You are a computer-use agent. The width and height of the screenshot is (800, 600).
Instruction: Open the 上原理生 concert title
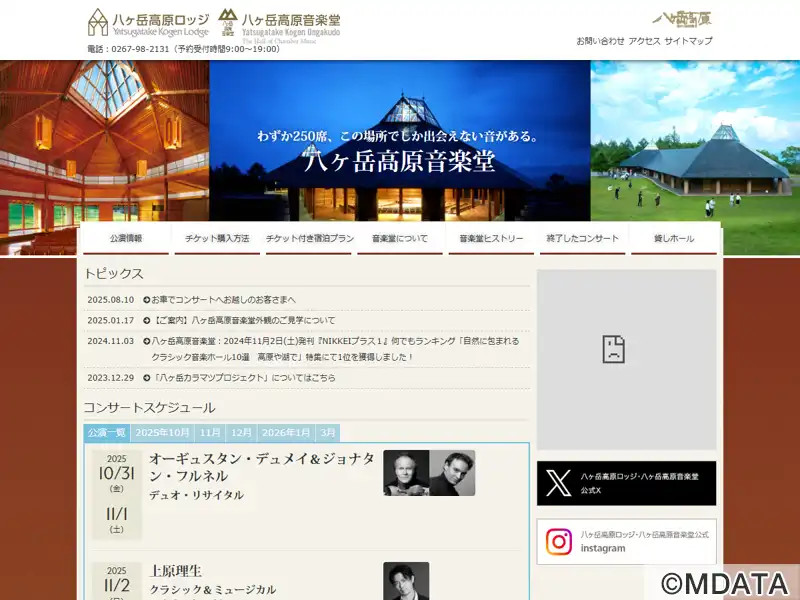[x=175, y=571]
